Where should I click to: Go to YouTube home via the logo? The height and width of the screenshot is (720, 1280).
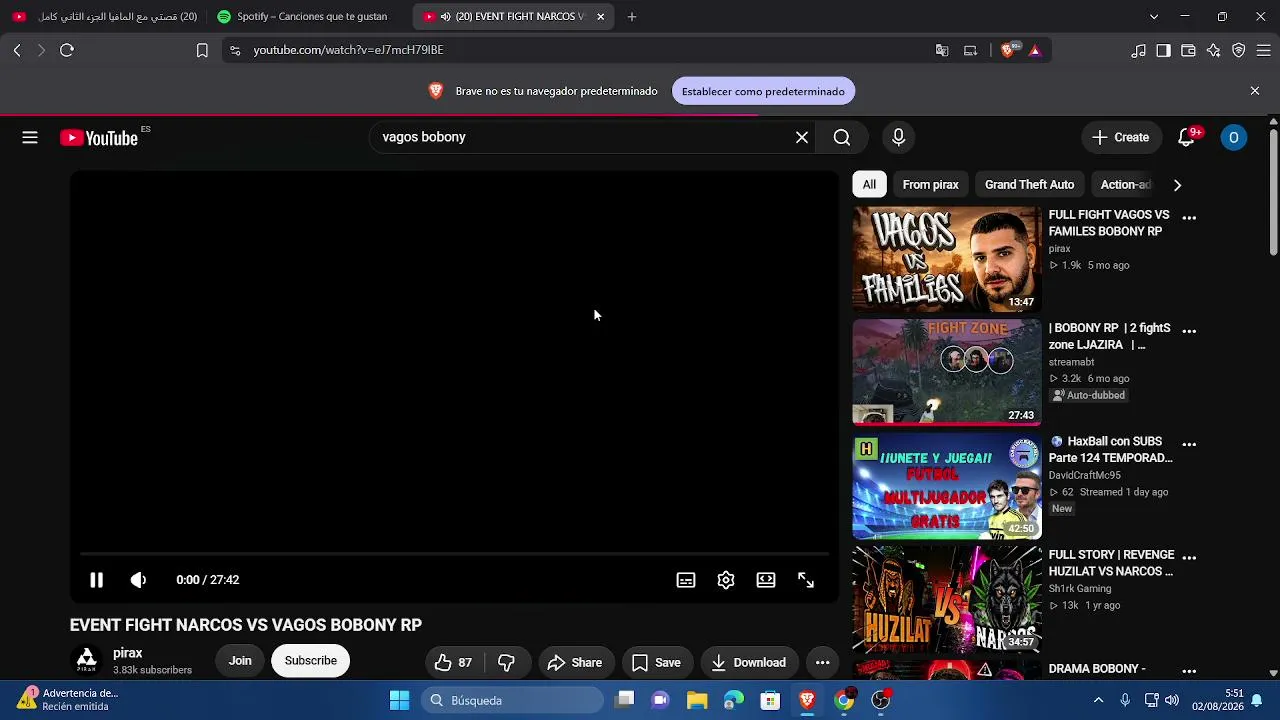pyautogui.click(x=99, y=138)
